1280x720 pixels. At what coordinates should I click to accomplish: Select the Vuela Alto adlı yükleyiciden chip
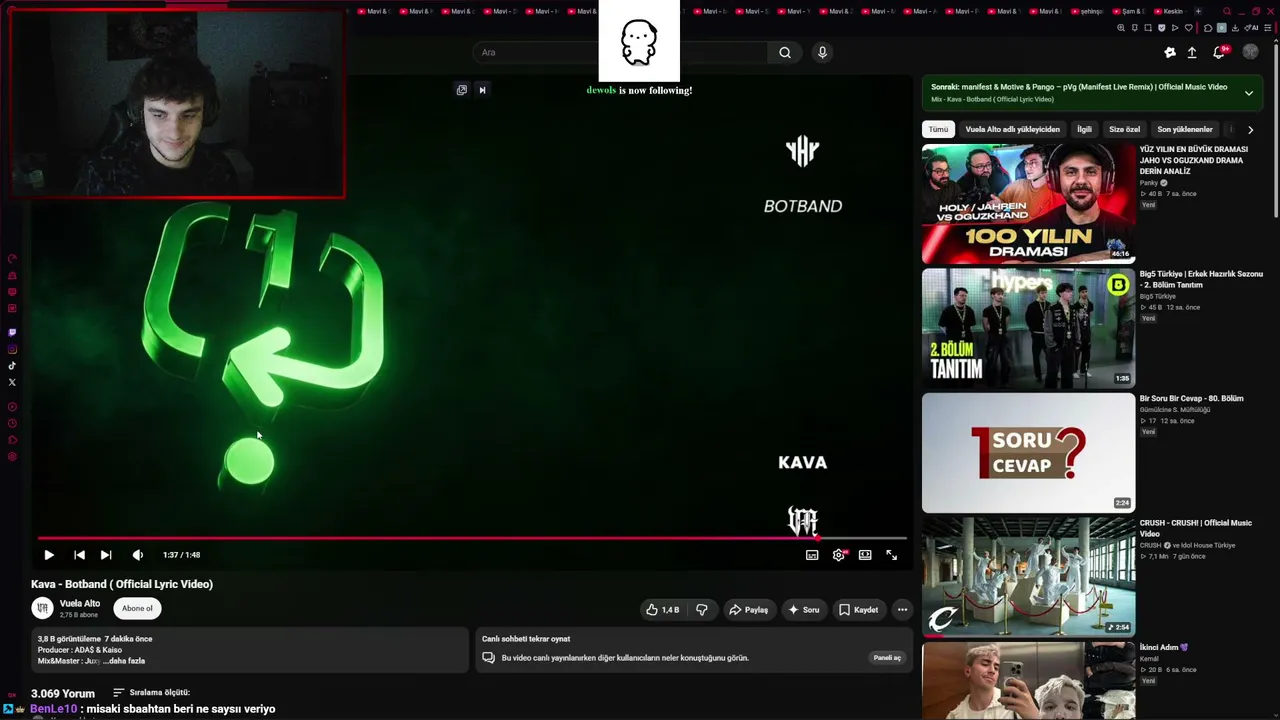tap(1012, 129)
